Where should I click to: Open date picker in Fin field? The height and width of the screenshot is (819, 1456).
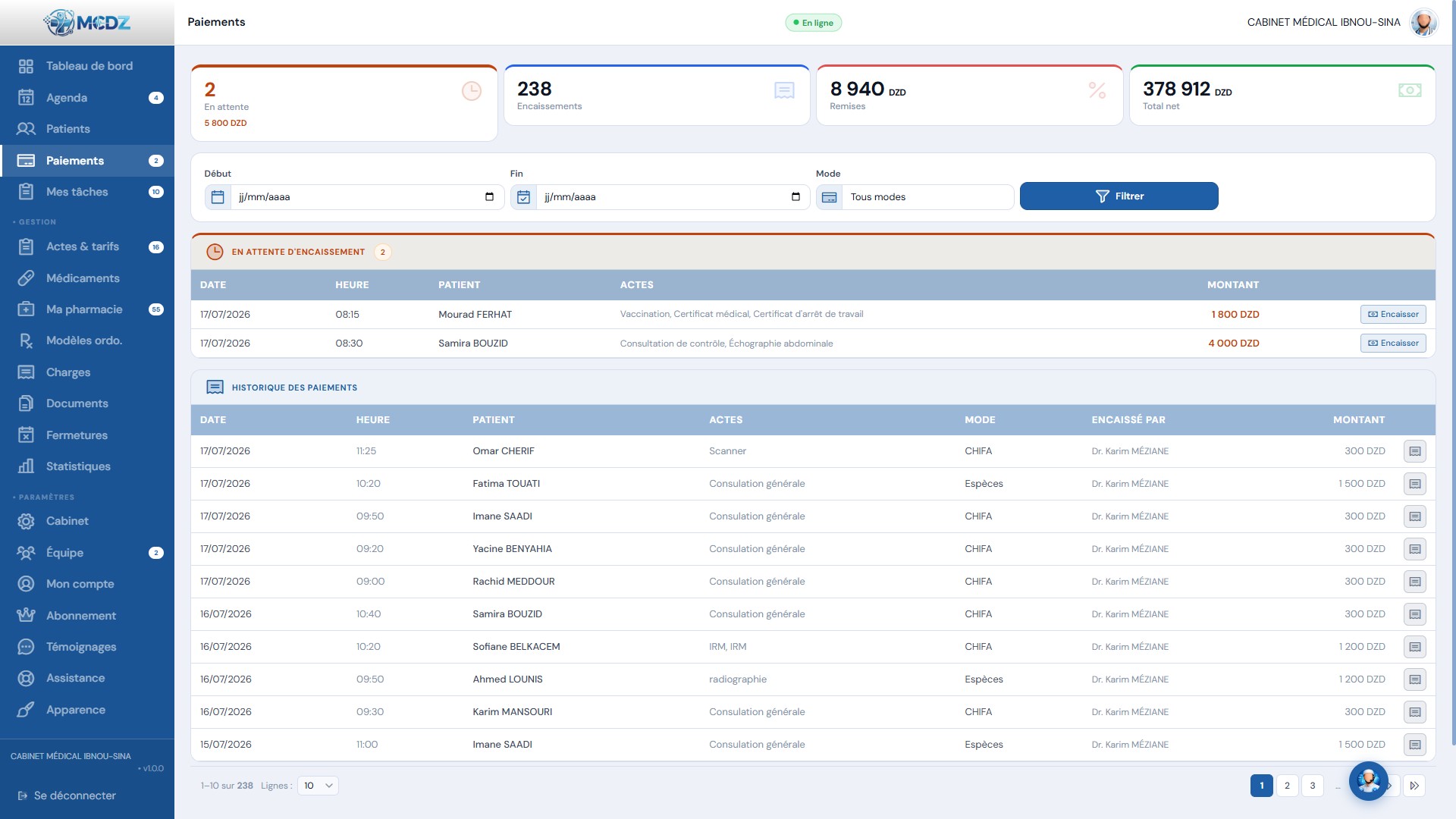click(795, 197)
